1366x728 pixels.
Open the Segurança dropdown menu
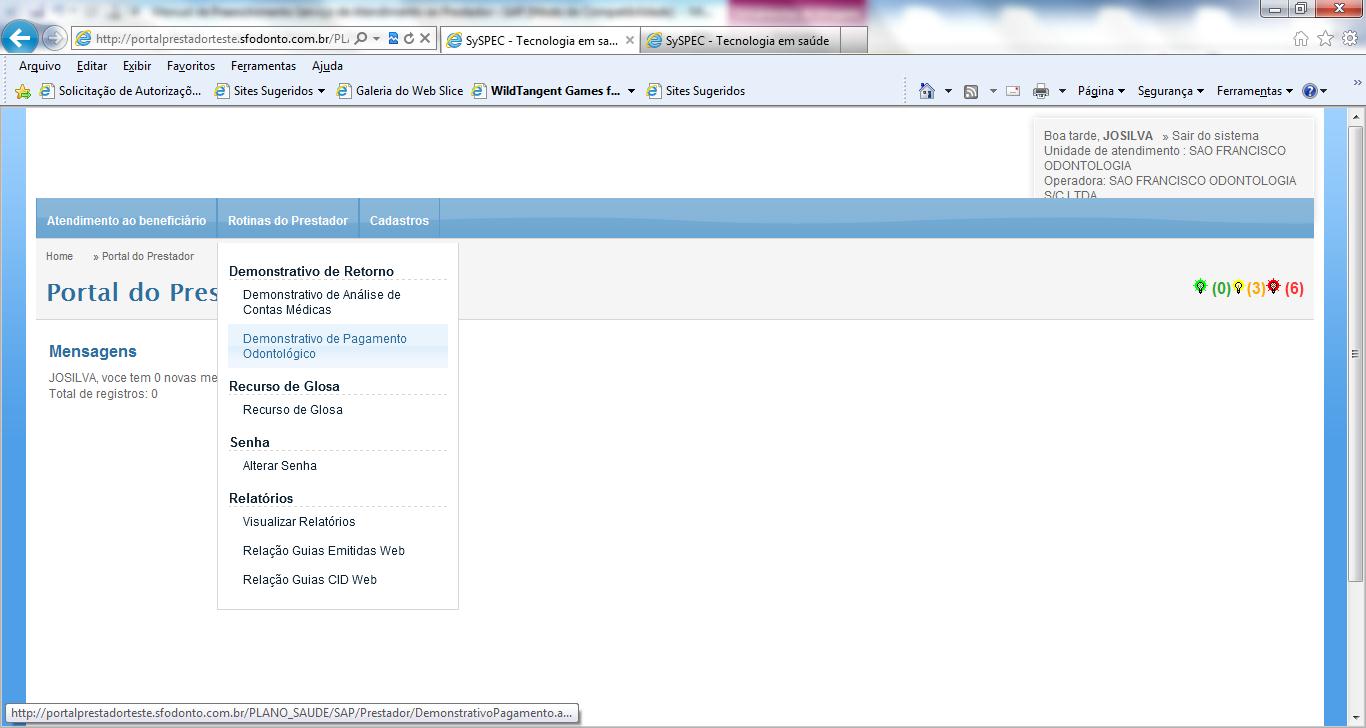pyautogui.click(x=1171, y=91)
